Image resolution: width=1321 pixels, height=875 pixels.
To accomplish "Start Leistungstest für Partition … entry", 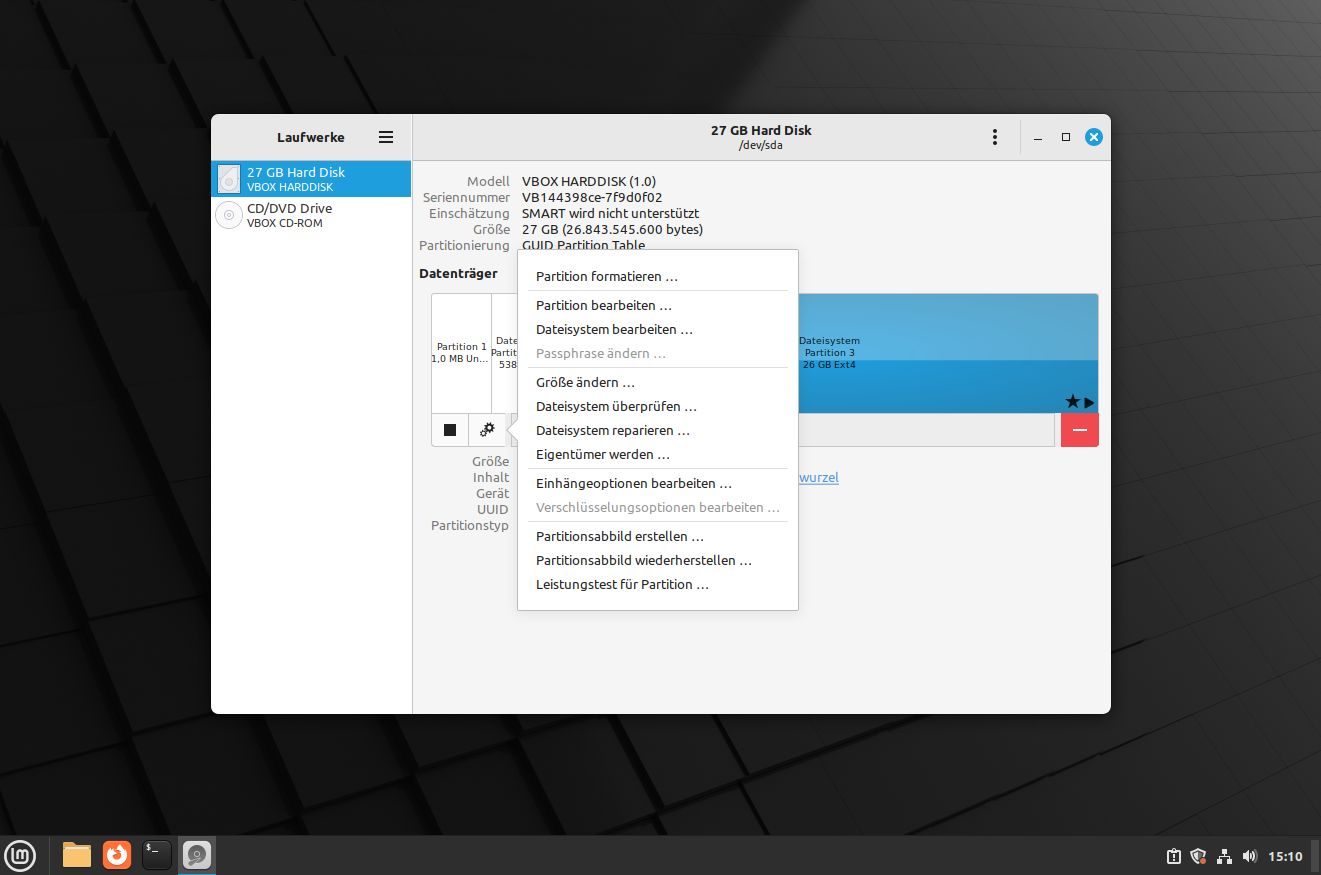I will coord(658,584).
